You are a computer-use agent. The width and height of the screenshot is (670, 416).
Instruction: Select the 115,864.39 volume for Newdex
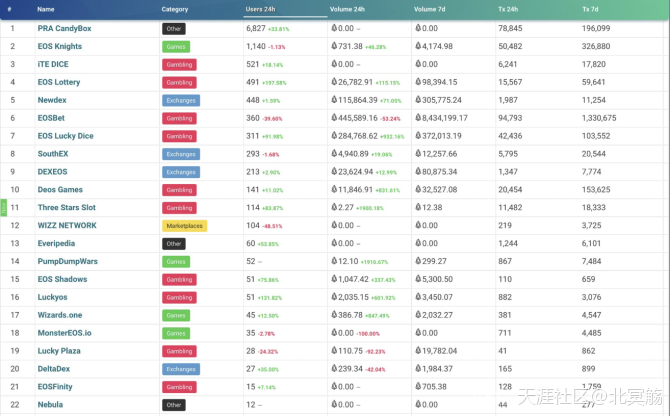tap(358, 100)
